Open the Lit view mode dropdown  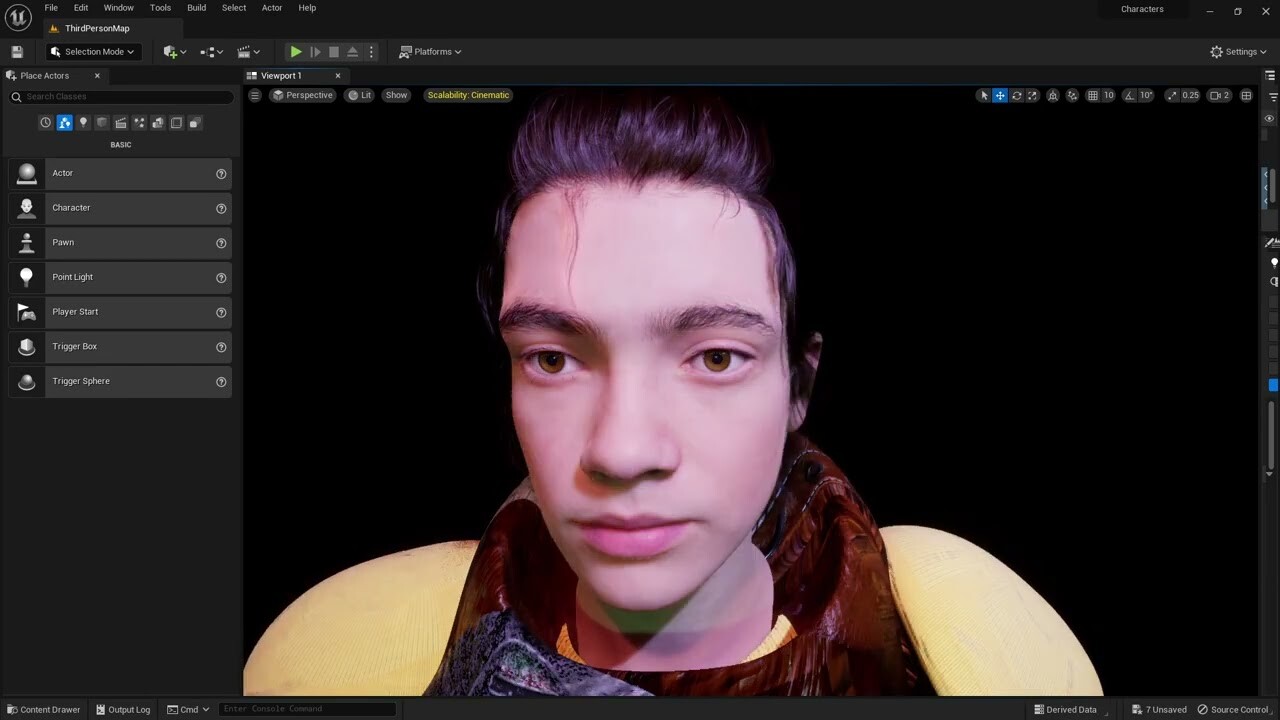tap(360, 95)
